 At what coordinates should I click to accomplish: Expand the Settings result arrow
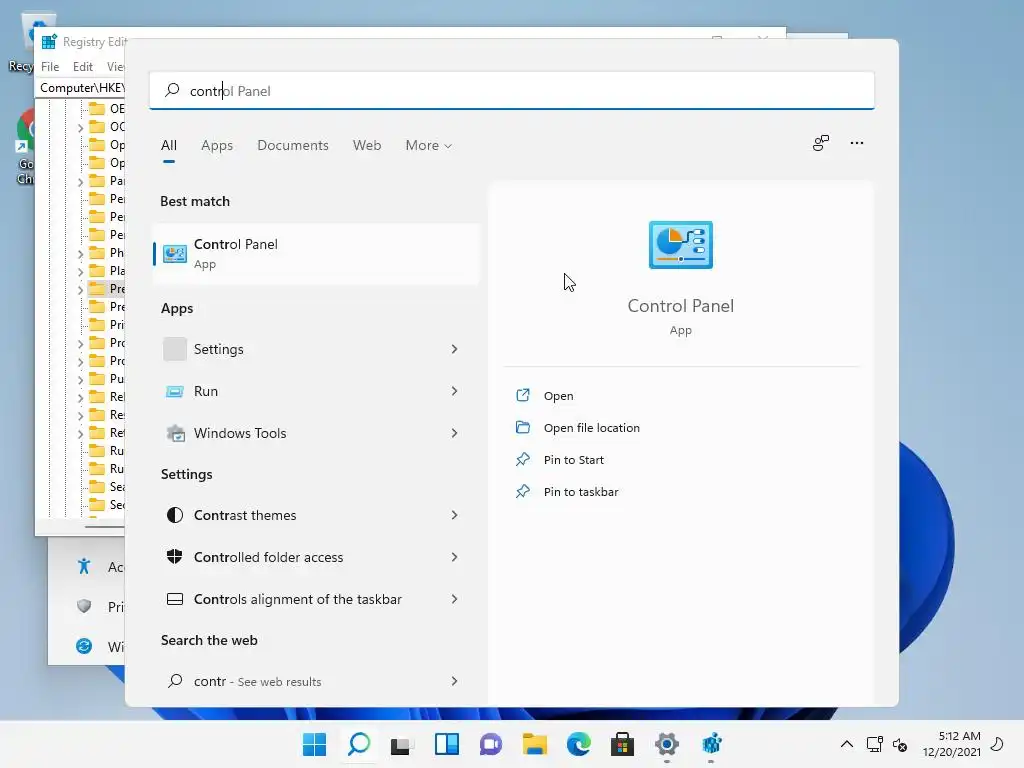pyautogui.click(x=455, y=349)
